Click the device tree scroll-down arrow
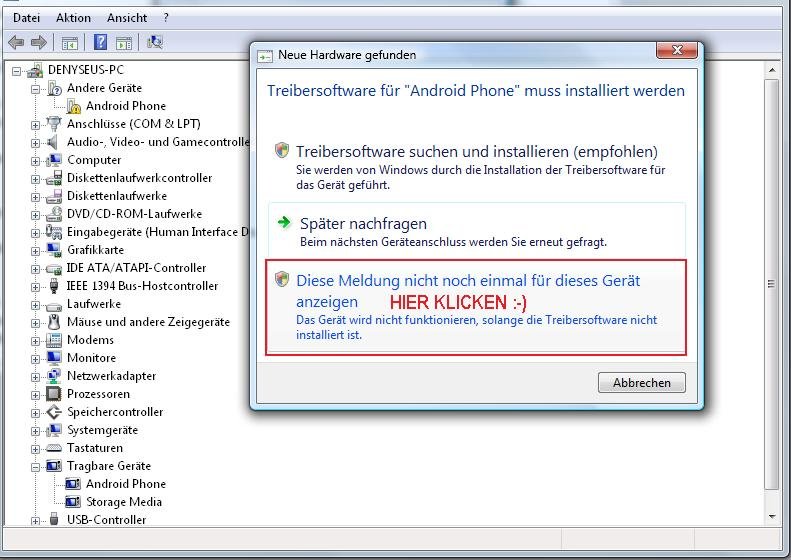The image size is (791, 560). (x=772, y=517)
